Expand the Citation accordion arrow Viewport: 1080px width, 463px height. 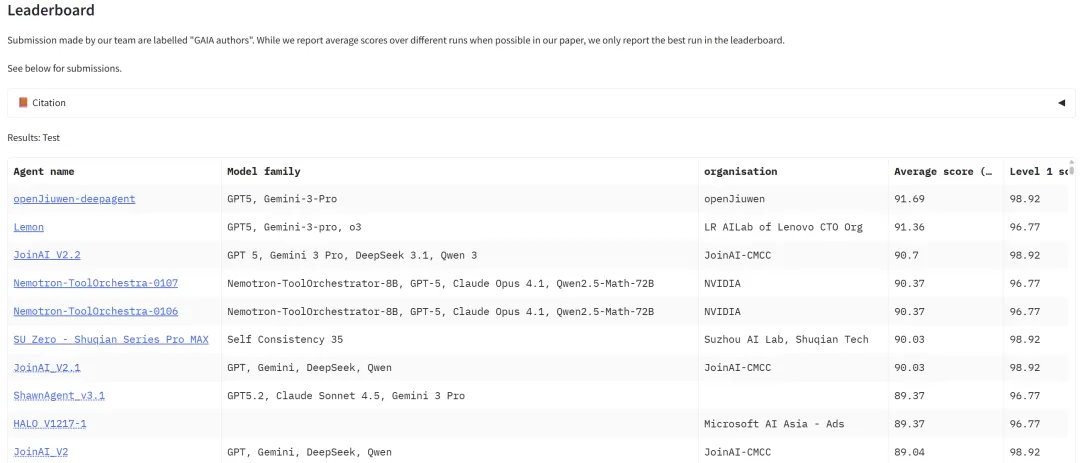click(1061, 103)
